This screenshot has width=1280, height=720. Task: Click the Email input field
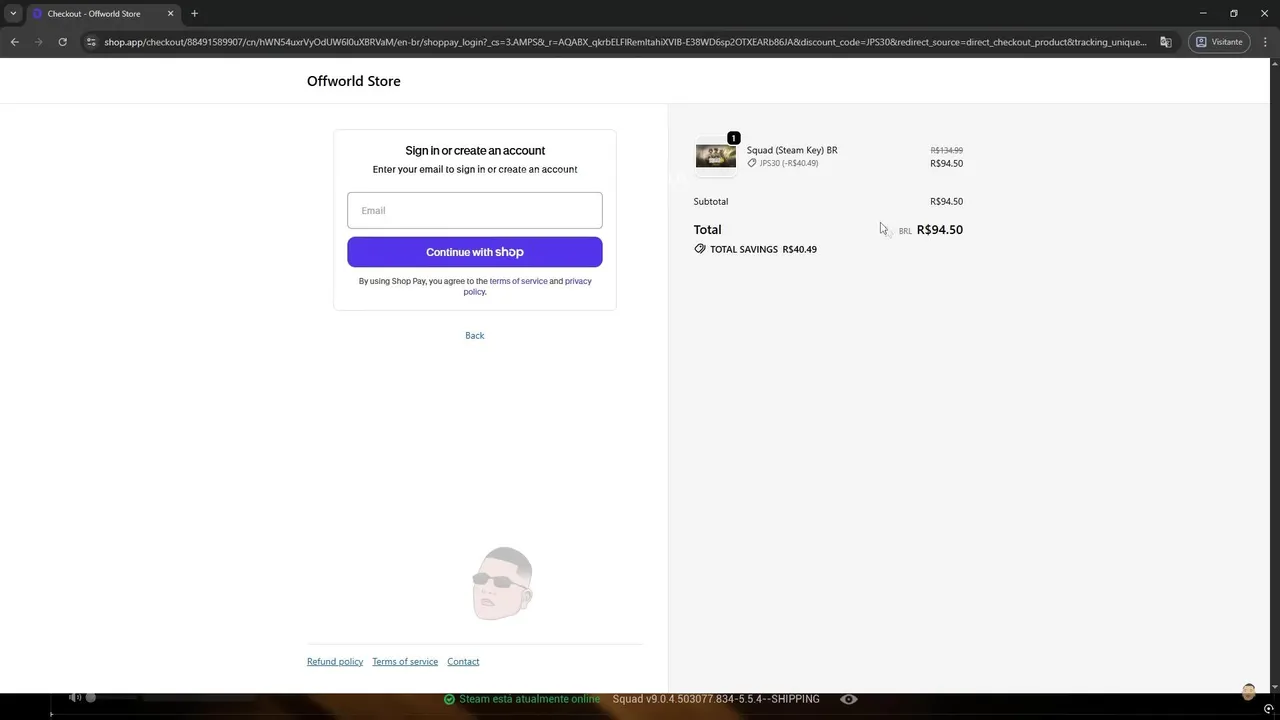pyautogui.click(x=475, y=210)
